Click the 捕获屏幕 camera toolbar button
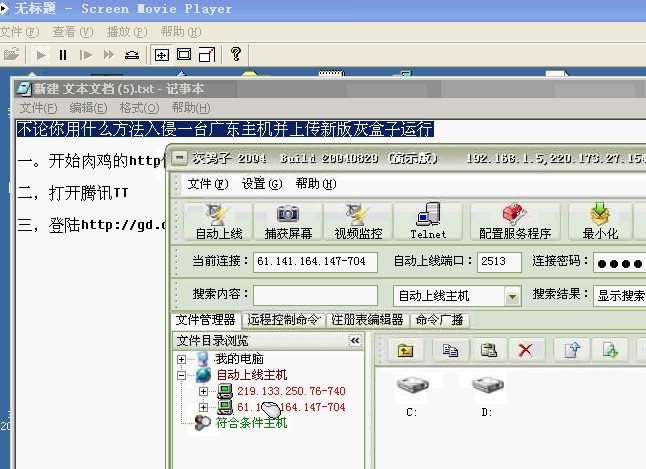The height and width of the screenshot is (469, 646). pos(287,220)
